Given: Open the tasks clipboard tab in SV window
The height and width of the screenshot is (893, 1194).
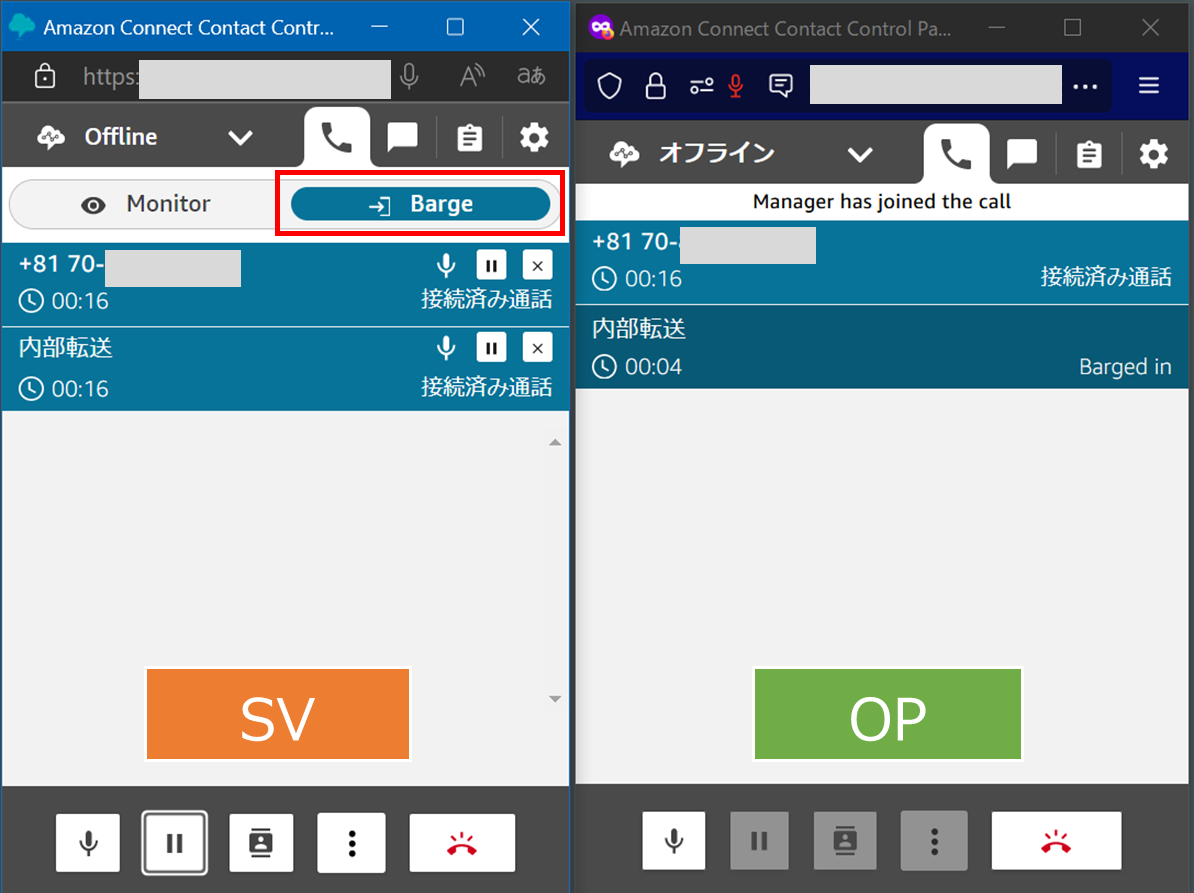Looking at the screenshot, I should (469, 138).
